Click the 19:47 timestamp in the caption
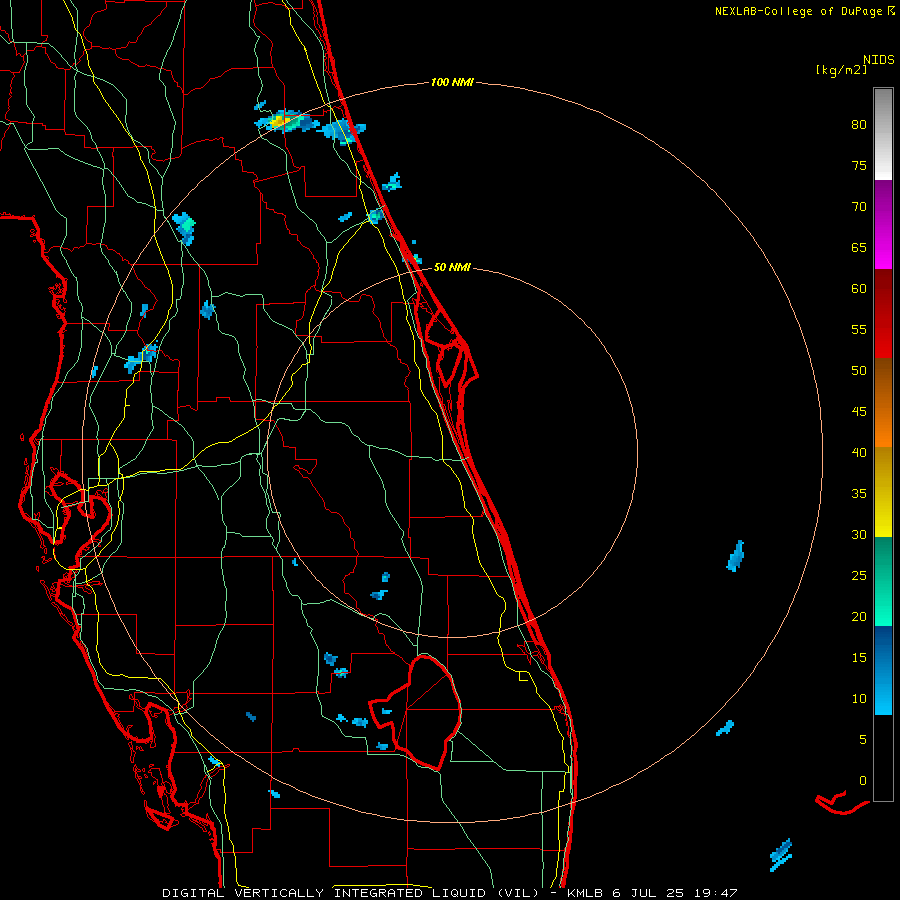Screen dimensions: 900x900 [x=717, y=893]
